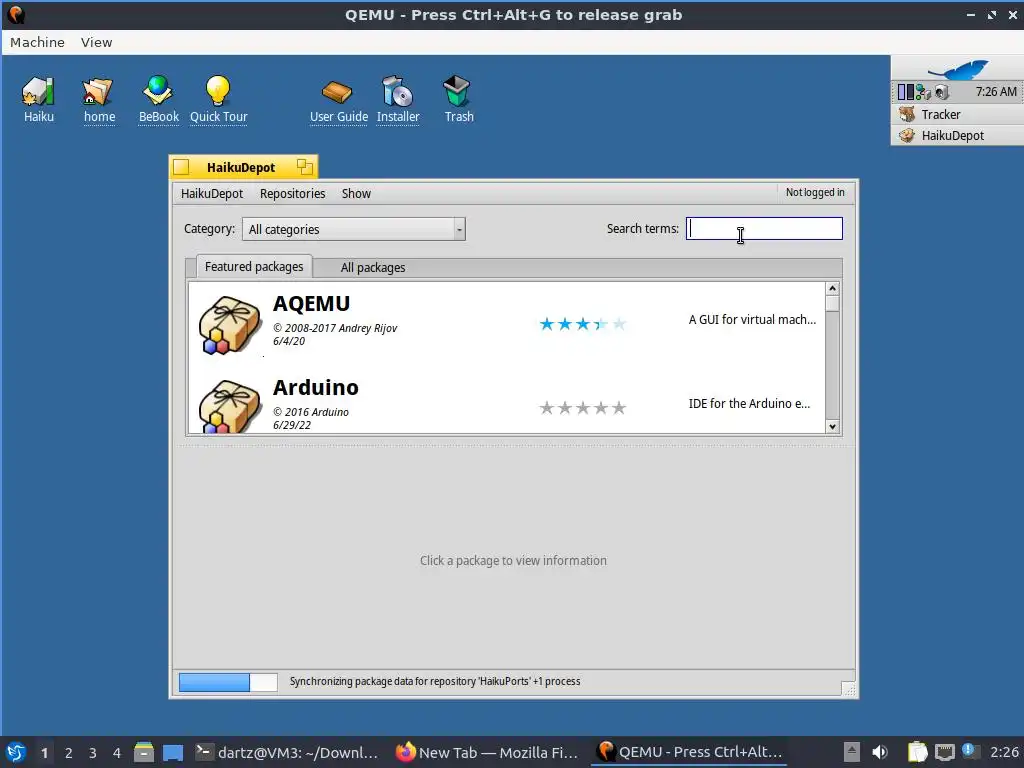1024x768 pixels.
Task: Click the network status icon in Deskbar tray
Action: 923,92
